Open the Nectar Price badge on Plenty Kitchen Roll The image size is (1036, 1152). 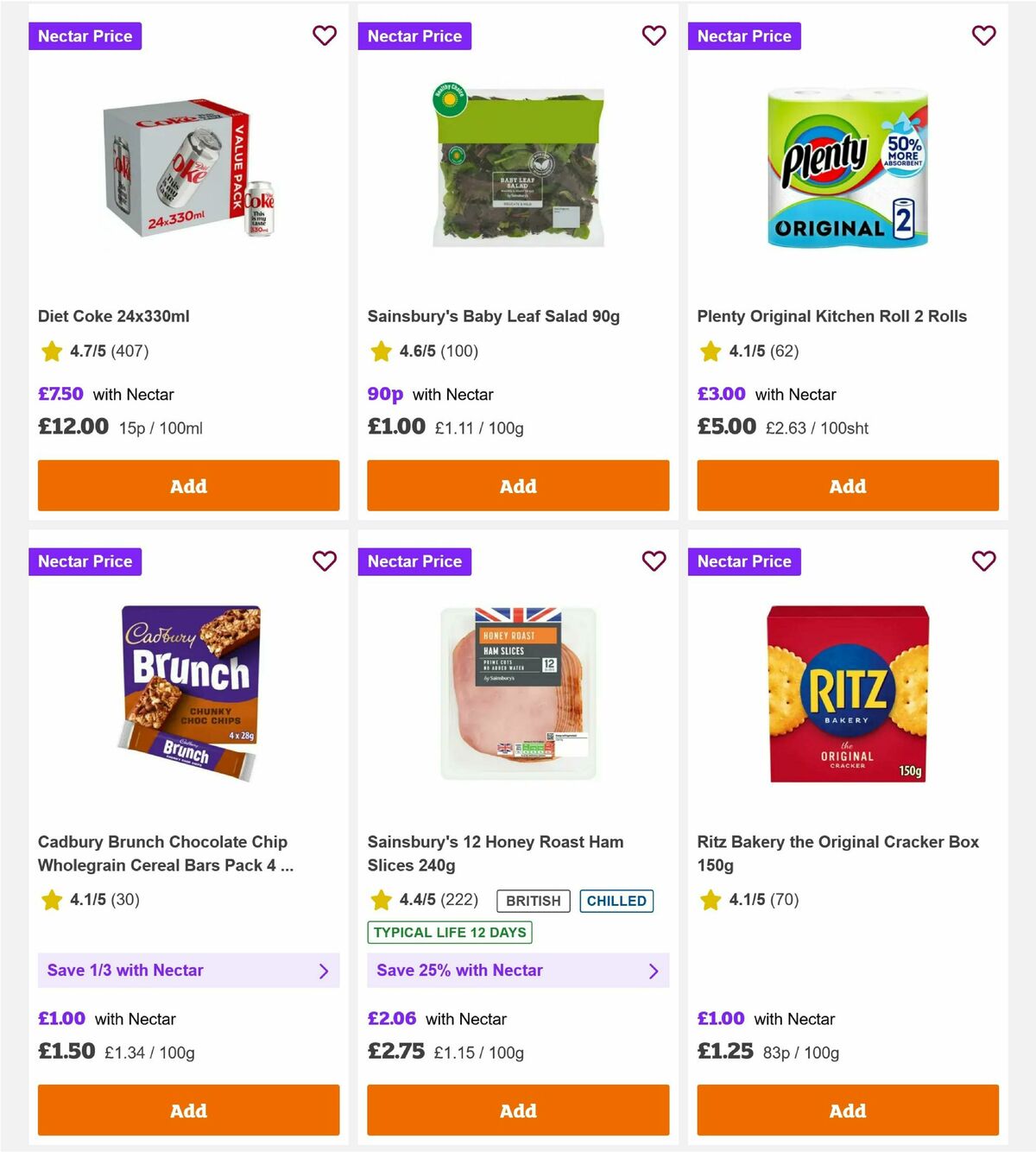(744, 35)
